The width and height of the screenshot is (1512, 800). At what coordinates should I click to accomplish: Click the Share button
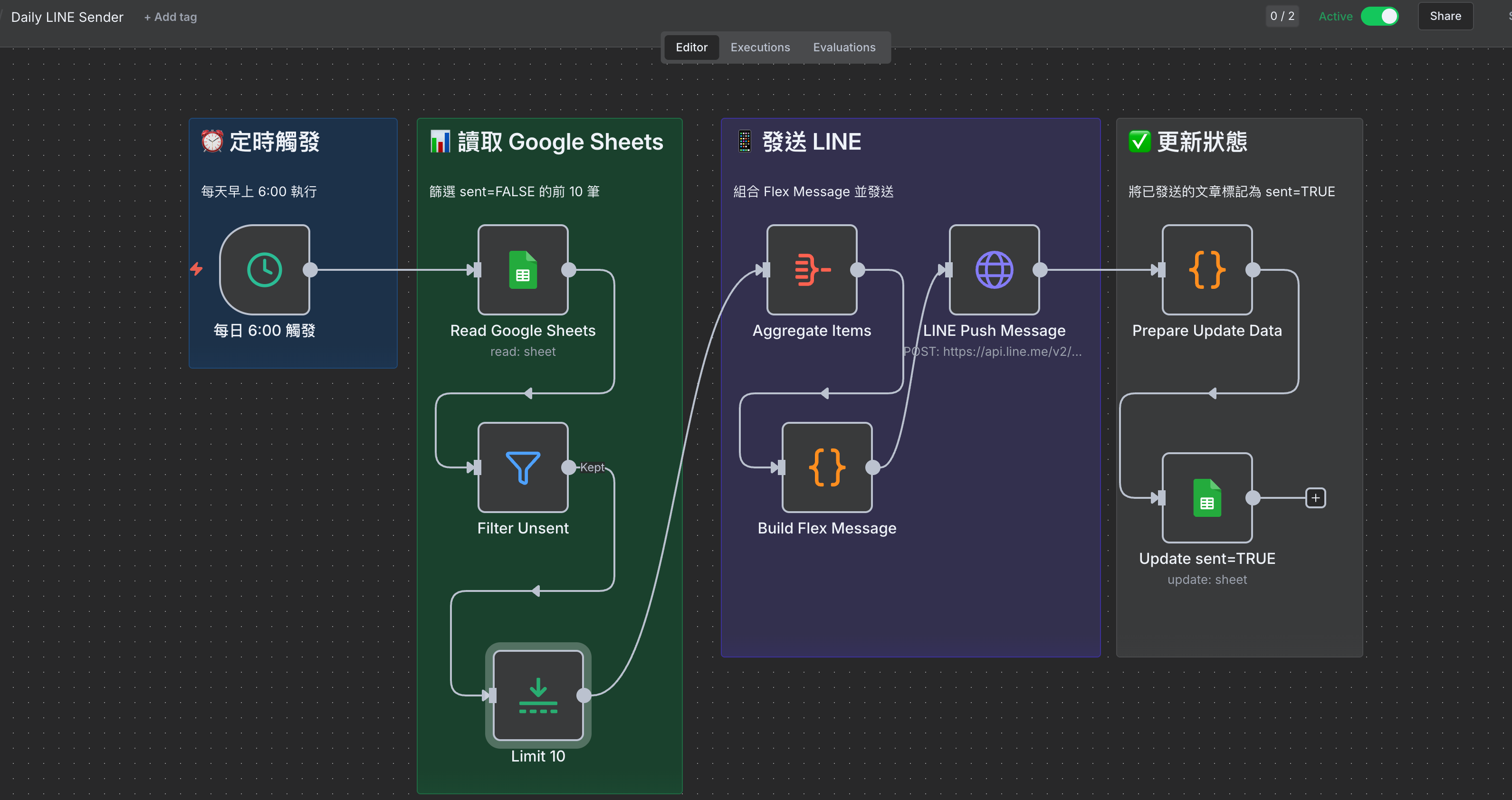click(x=1445, y=17)
